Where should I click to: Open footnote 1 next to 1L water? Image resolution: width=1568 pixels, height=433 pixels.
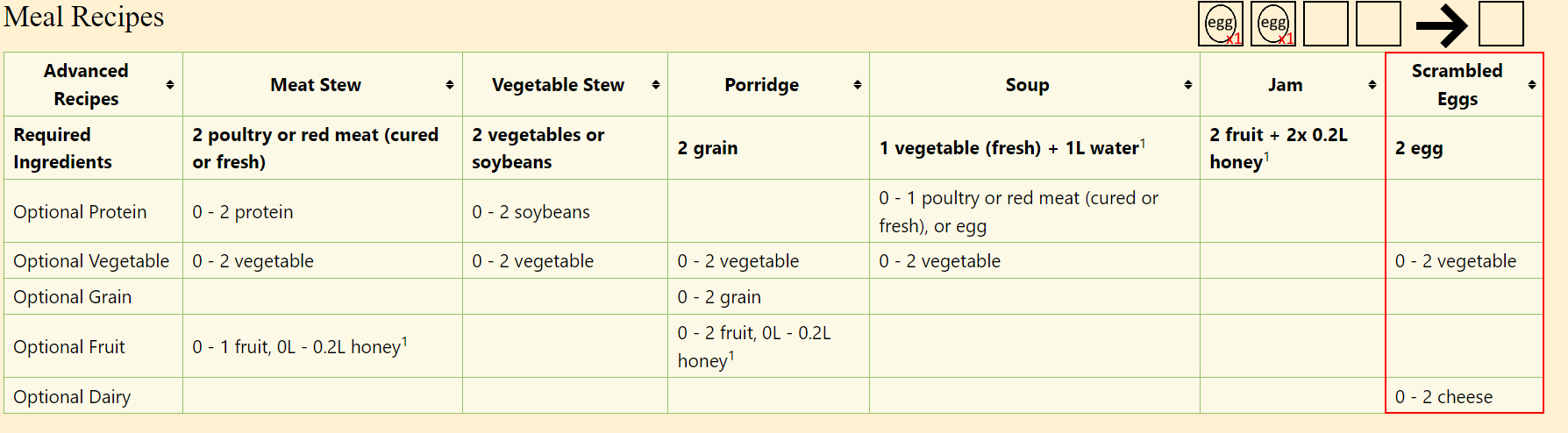click(1143, 144)
